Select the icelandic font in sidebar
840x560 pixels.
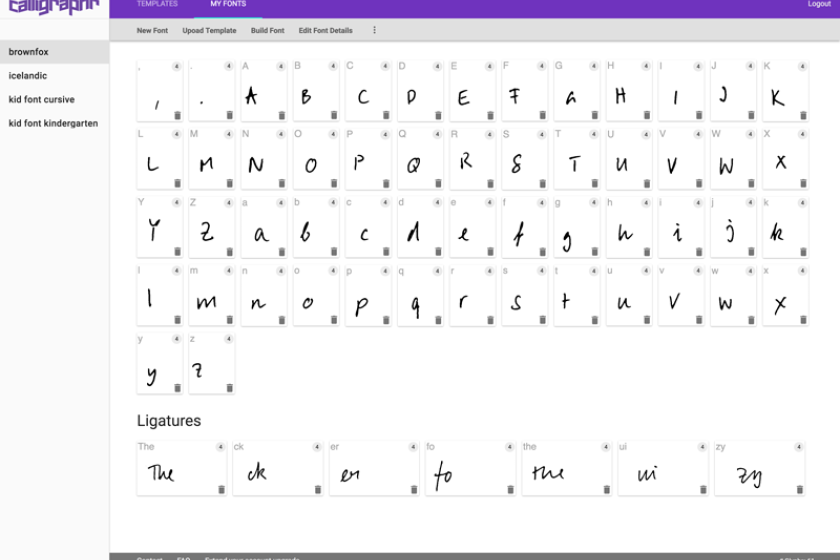(x=55, y=76)
